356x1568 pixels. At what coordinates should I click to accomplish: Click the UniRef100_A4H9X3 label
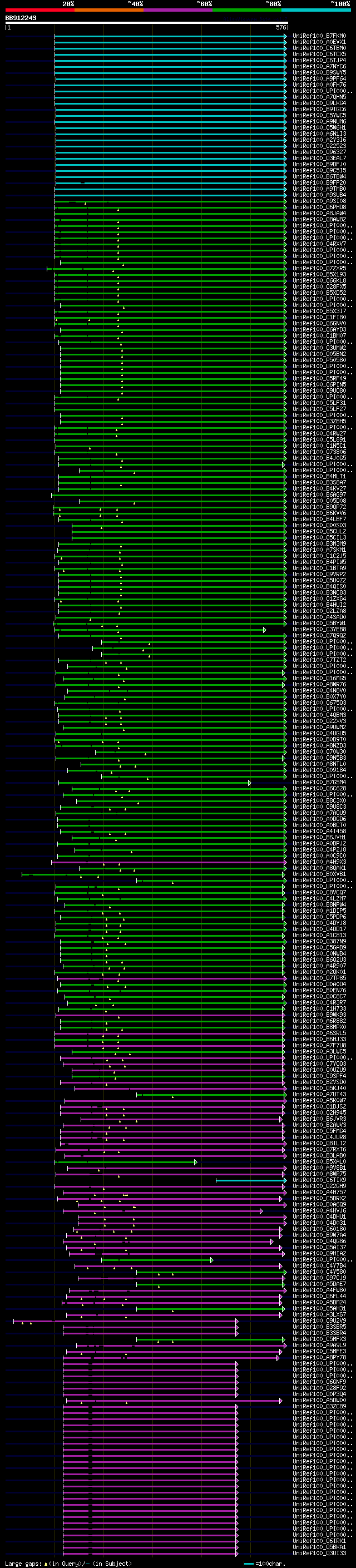tap(319, 862)
